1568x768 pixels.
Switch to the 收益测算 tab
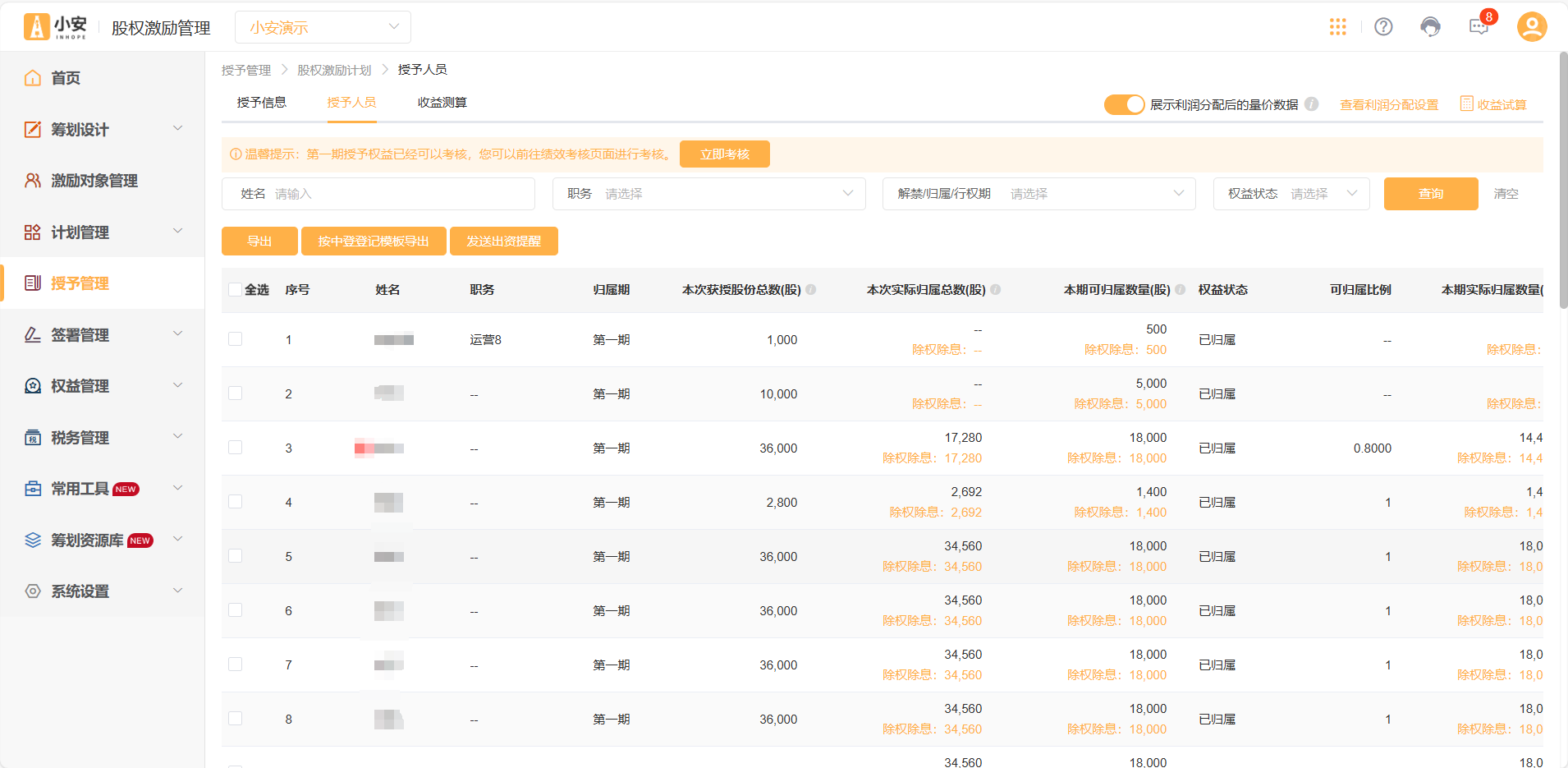[442, 103]
